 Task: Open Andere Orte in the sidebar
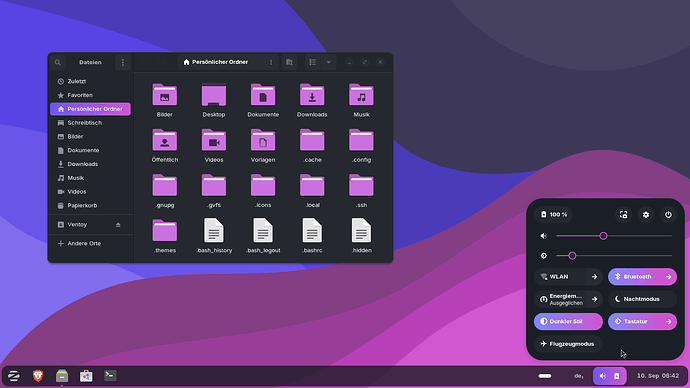click(x=90, y=243)
